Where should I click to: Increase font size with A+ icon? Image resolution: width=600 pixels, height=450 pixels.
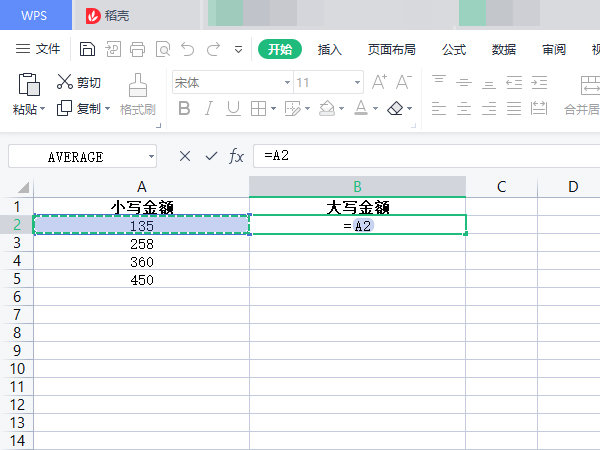click(379, 82)
